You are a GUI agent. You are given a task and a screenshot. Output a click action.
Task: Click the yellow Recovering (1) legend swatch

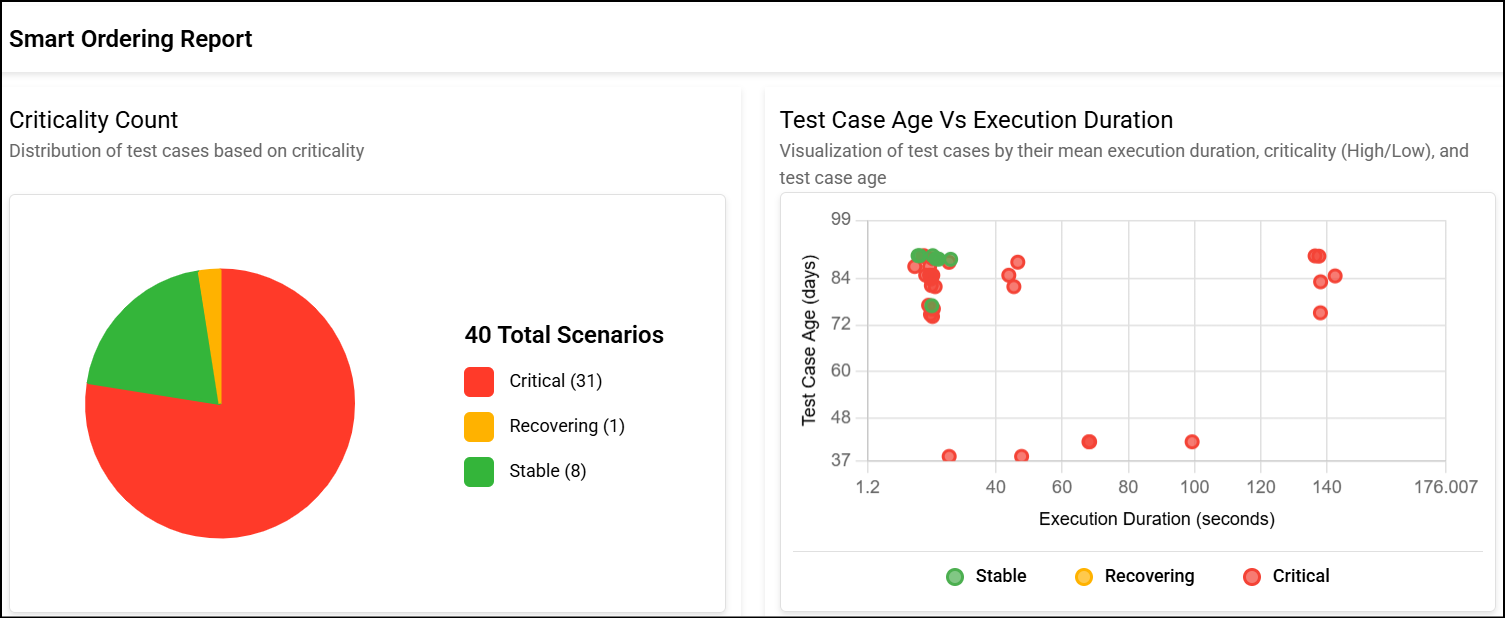point(479,426)
